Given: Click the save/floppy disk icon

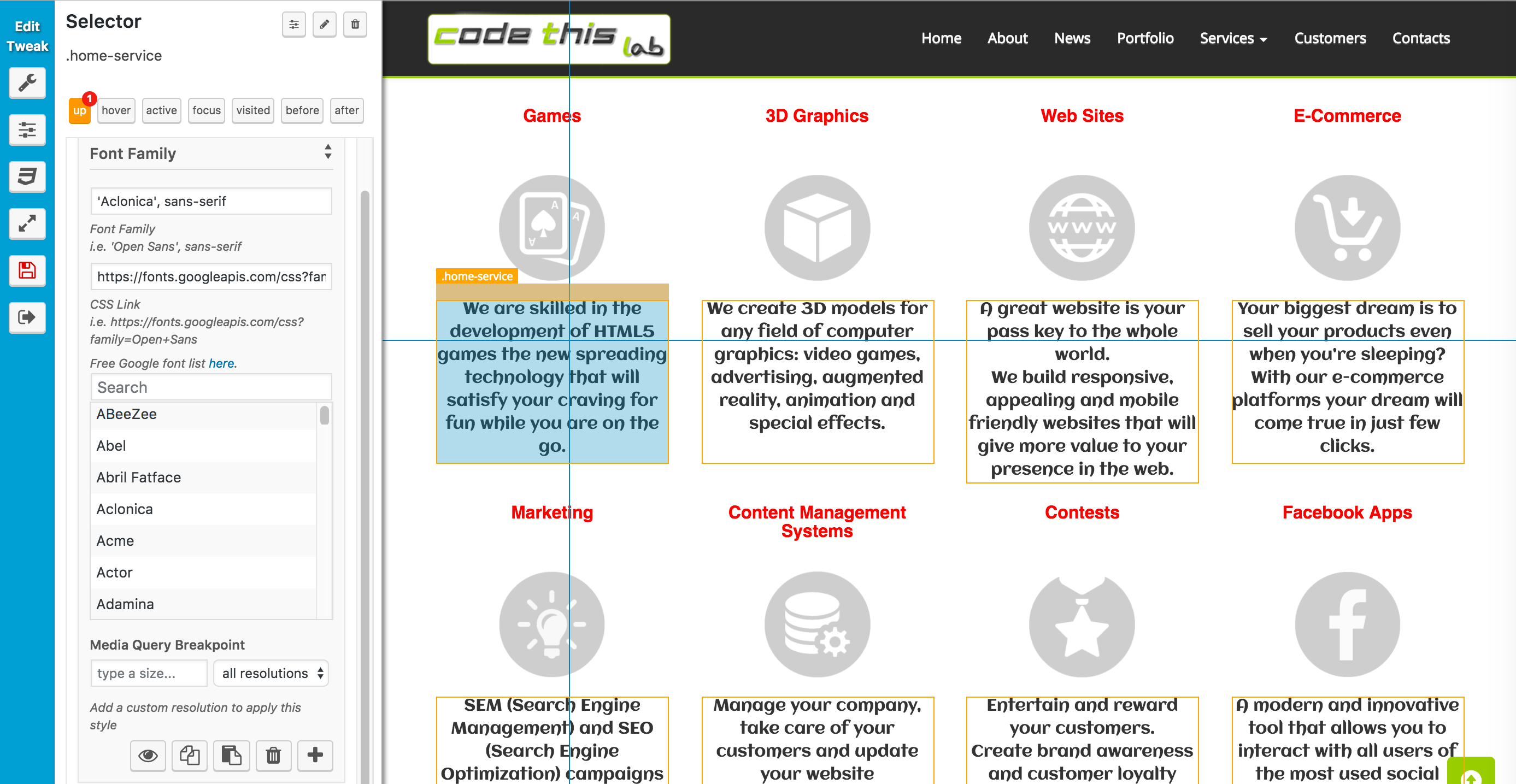Looking at the screenshot, I should point(27,271).
